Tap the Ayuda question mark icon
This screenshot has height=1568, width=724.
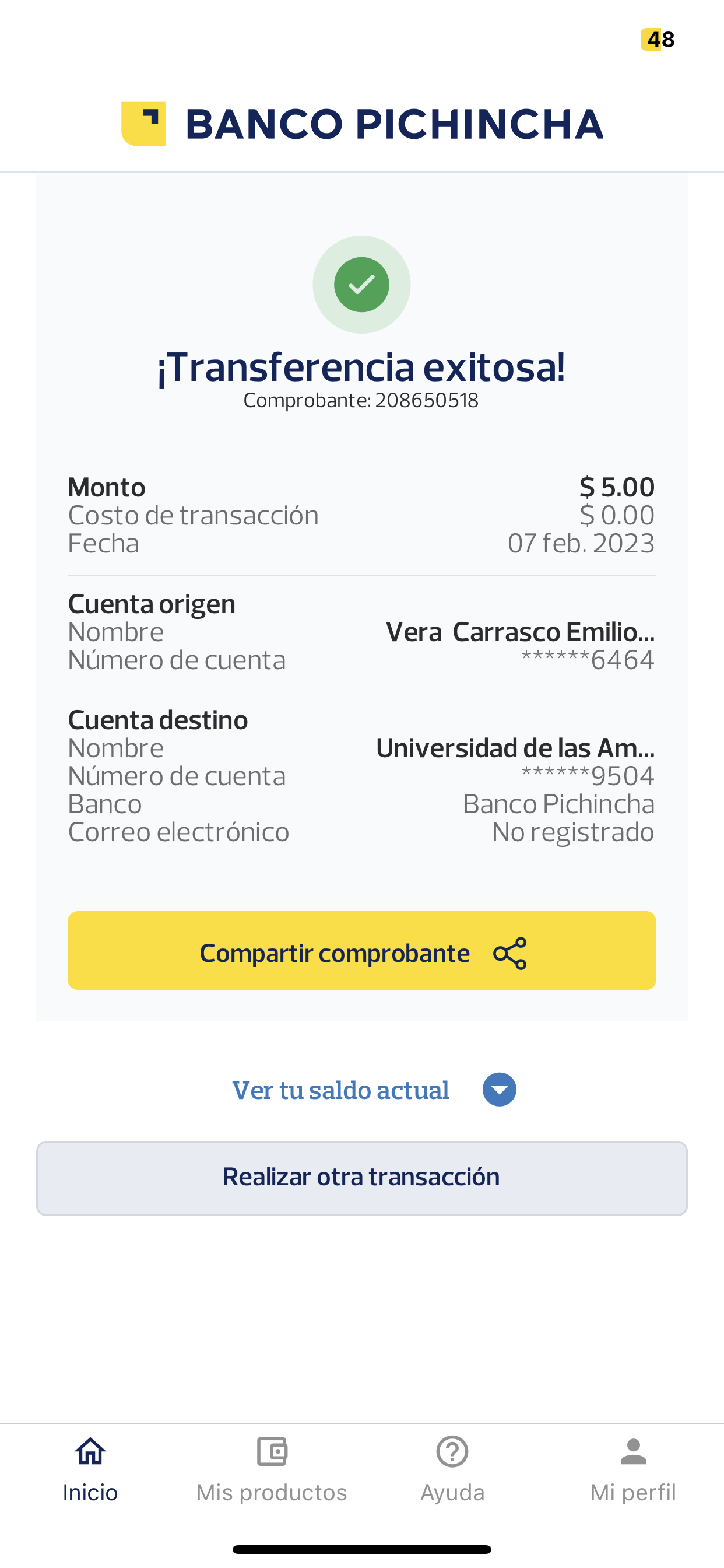tap(452, 1452)
